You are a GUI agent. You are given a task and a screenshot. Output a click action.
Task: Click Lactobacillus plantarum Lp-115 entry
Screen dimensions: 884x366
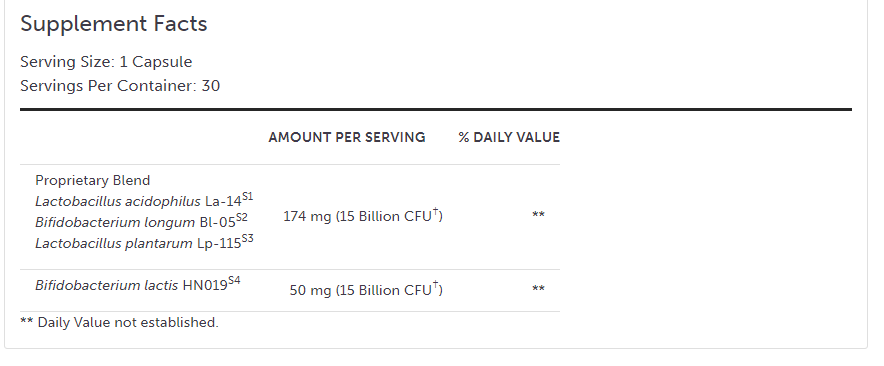(138, 244)
